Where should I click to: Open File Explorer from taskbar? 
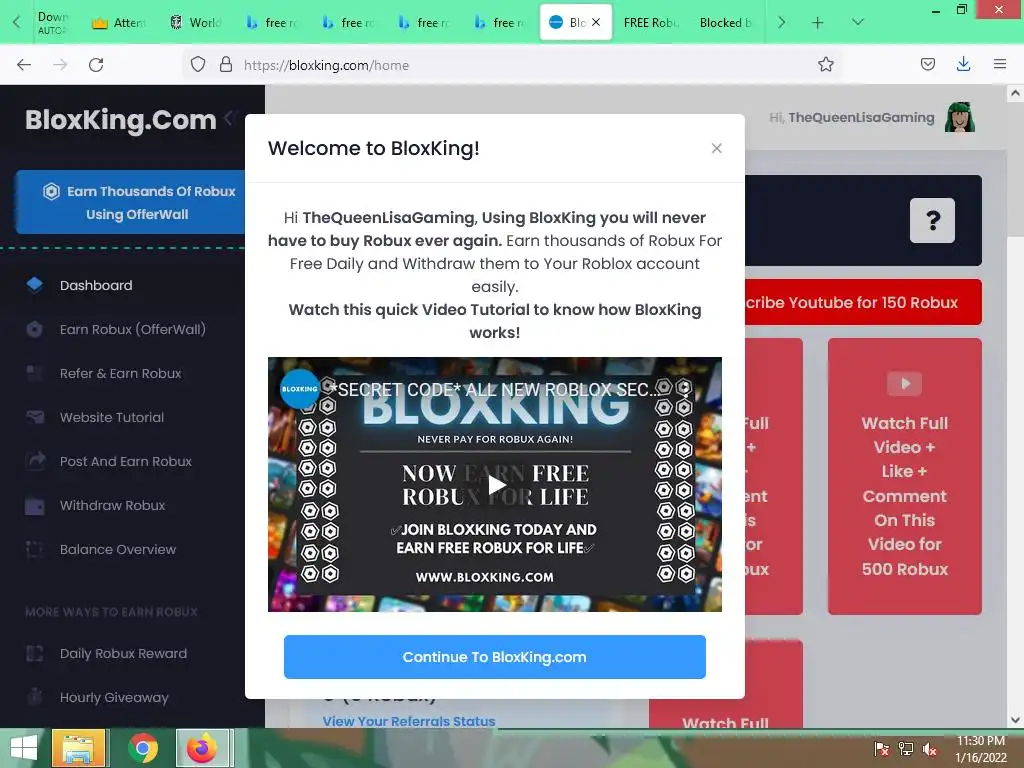click(78, 748)
